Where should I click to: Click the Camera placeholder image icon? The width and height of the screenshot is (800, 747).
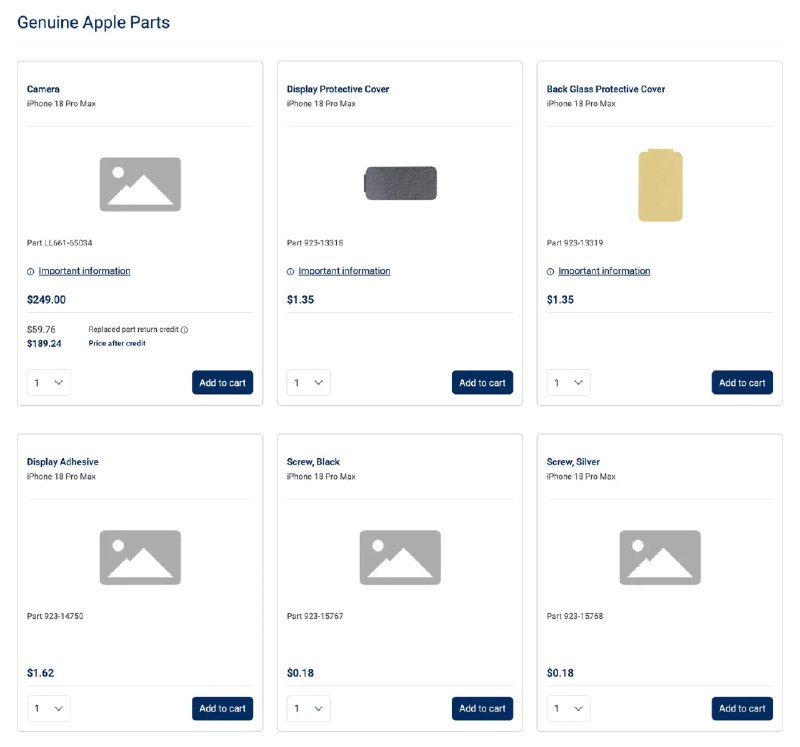(140, 184)
